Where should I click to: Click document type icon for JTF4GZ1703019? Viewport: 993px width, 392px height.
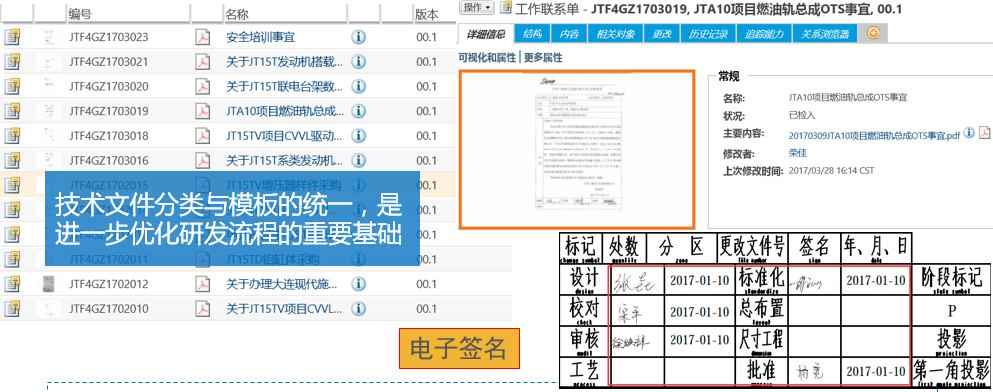[x=13, y=111]
